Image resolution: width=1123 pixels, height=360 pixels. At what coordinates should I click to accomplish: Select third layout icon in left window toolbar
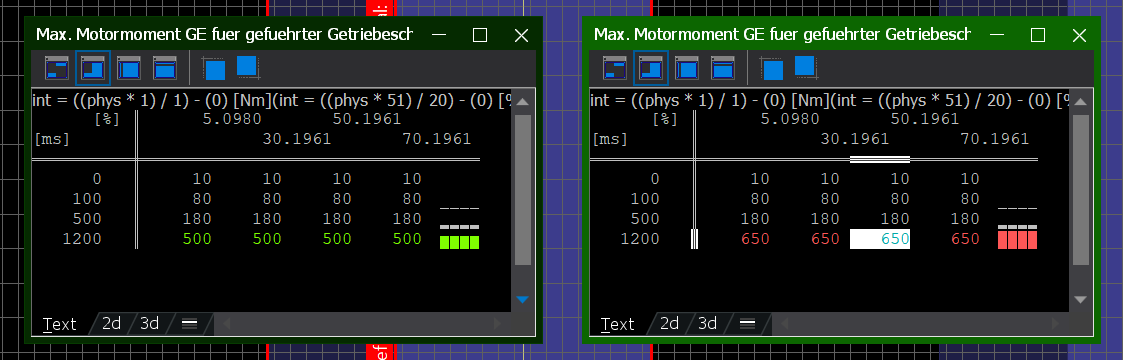129,69
